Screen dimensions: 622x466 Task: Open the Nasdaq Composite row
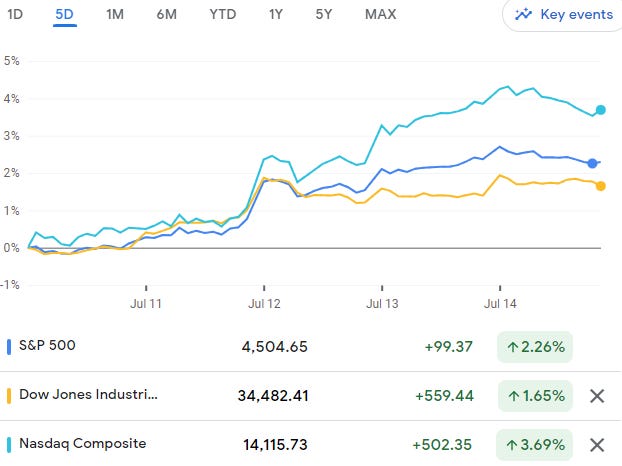pos(311,444)
